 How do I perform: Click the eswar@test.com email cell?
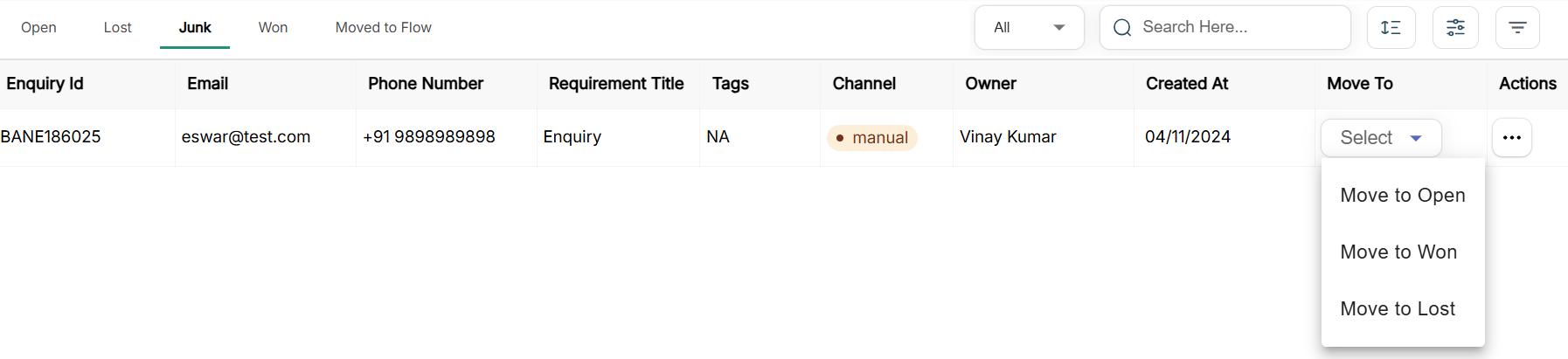pos(246,137)
